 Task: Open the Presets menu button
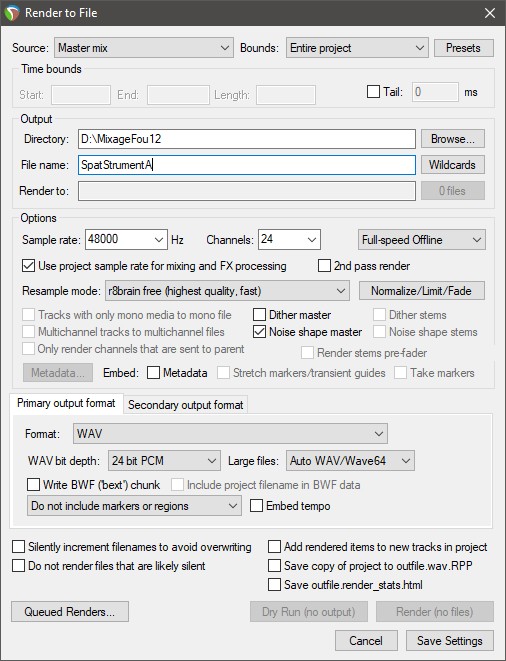click(463, 48)
